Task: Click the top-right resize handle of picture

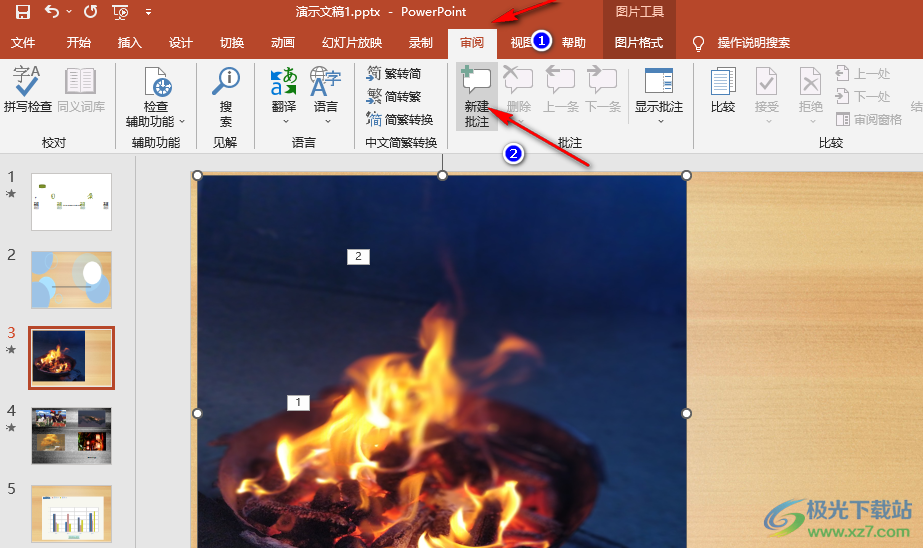Action: (686, 175)
